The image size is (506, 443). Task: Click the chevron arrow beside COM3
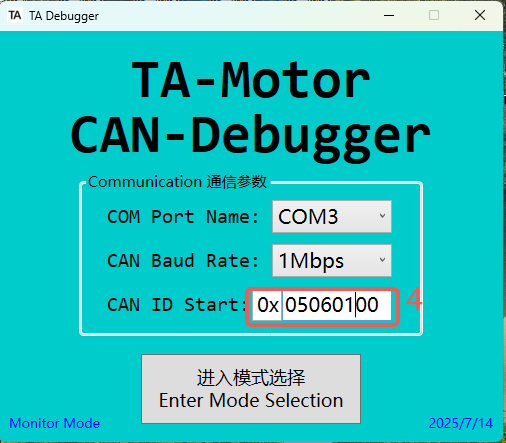pos(382,216)
